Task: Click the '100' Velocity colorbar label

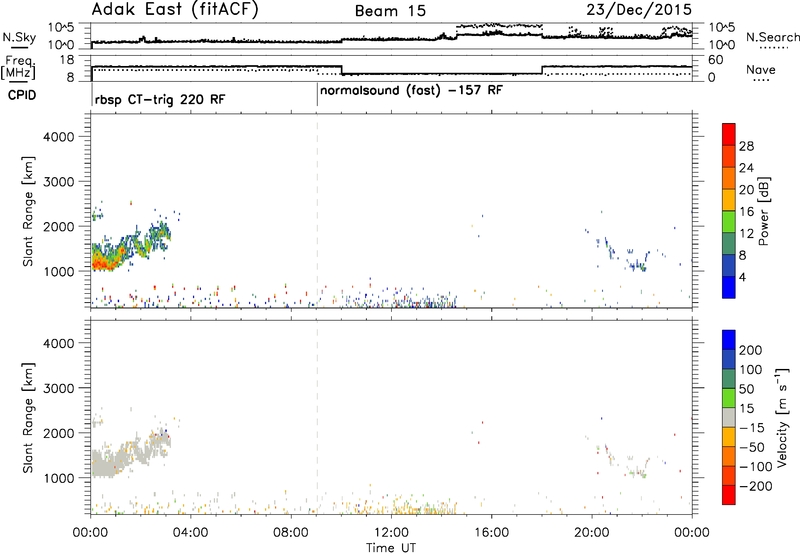Action: point(751,370)
